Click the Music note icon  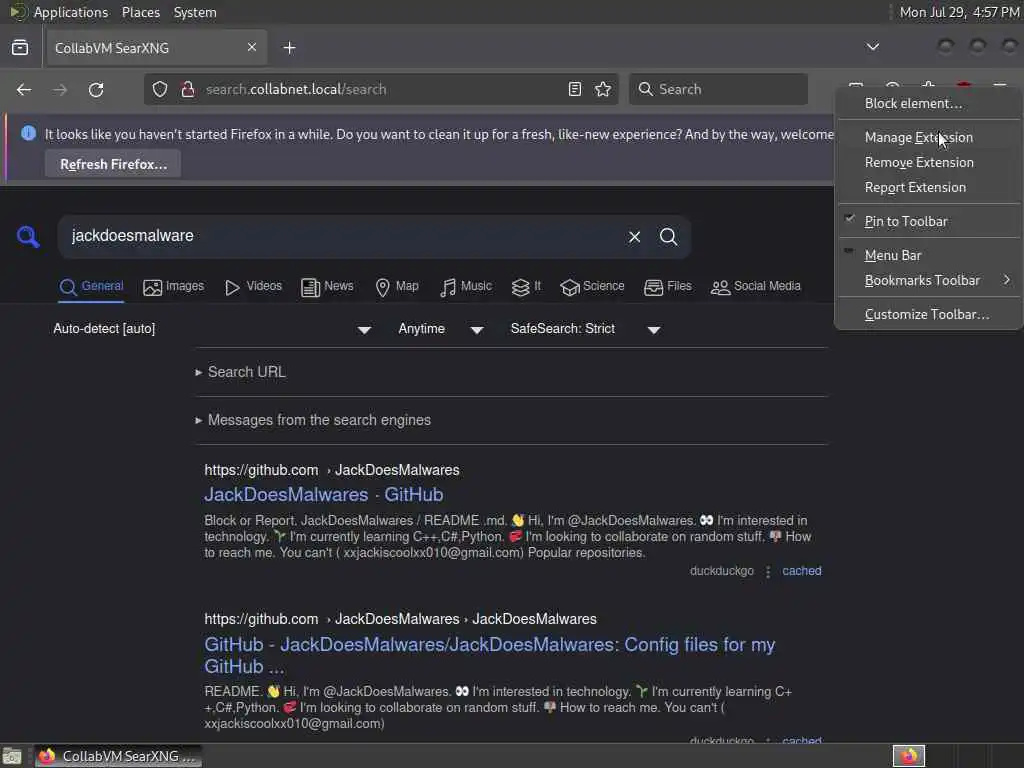point(448,287)
